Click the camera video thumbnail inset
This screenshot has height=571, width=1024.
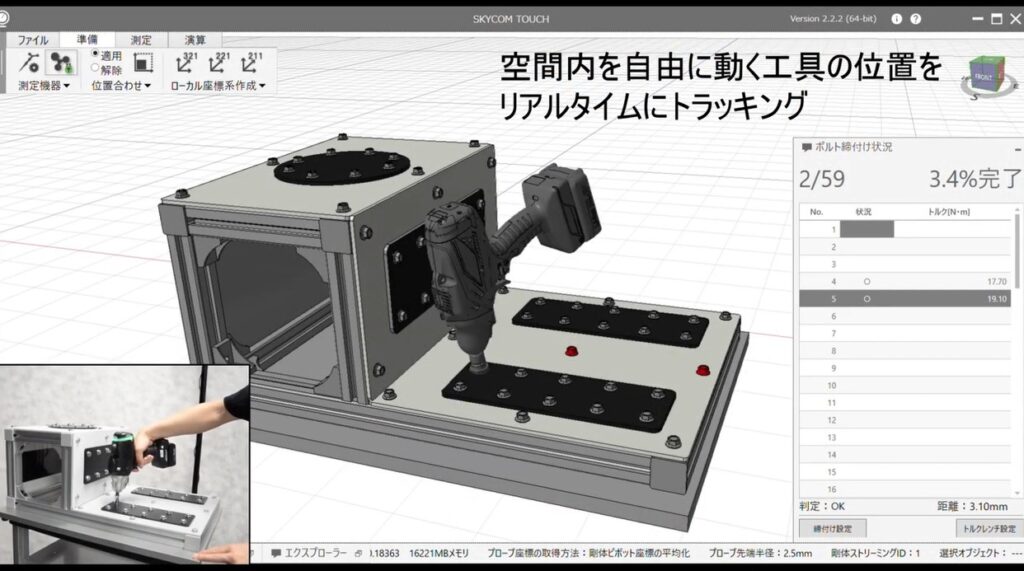tap(124, 465)
